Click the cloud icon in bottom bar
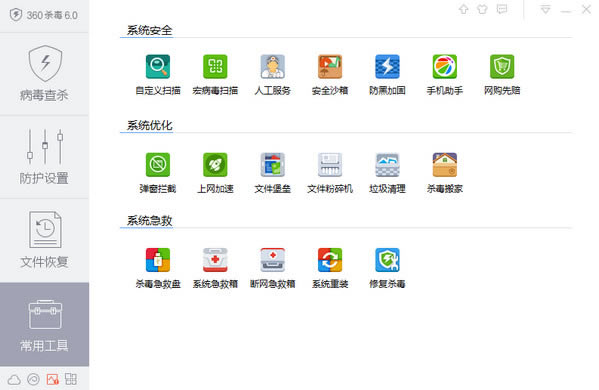This screenshot has height=390, width=599. point(14,379)
